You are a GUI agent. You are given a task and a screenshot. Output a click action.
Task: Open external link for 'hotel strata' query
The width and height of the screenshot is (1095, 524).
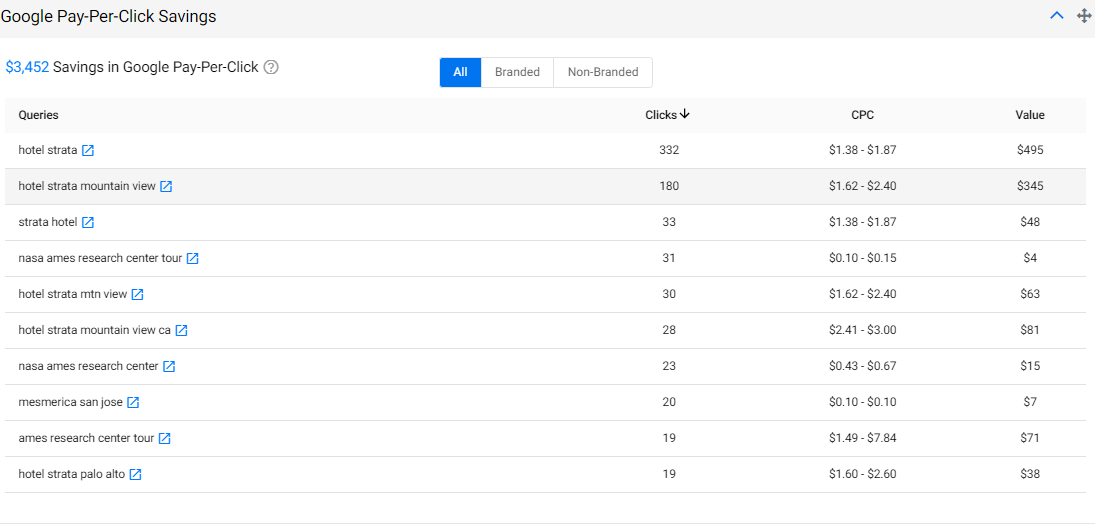click(88, 150)
